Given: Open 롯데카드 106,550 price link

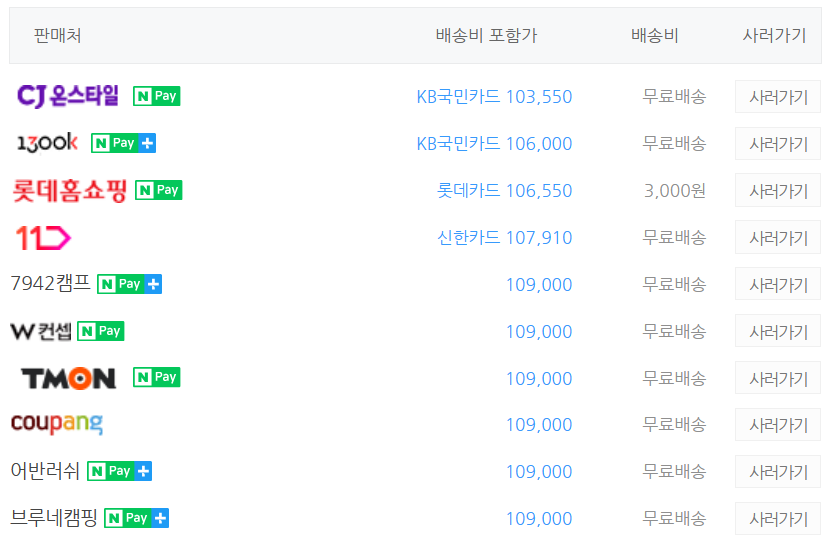Looking at the screenshot, I should [x=505, y=191].
